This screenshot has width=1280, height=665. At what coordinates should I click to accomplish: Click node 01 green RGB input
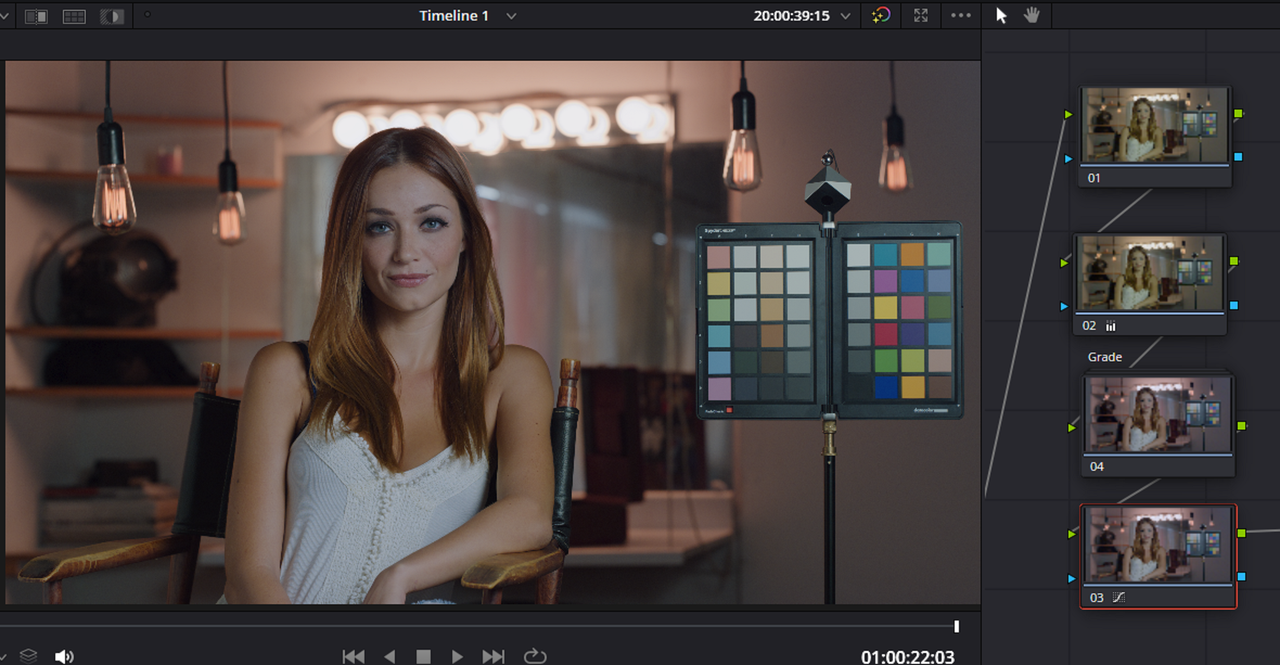click(x=1069, y=115)
